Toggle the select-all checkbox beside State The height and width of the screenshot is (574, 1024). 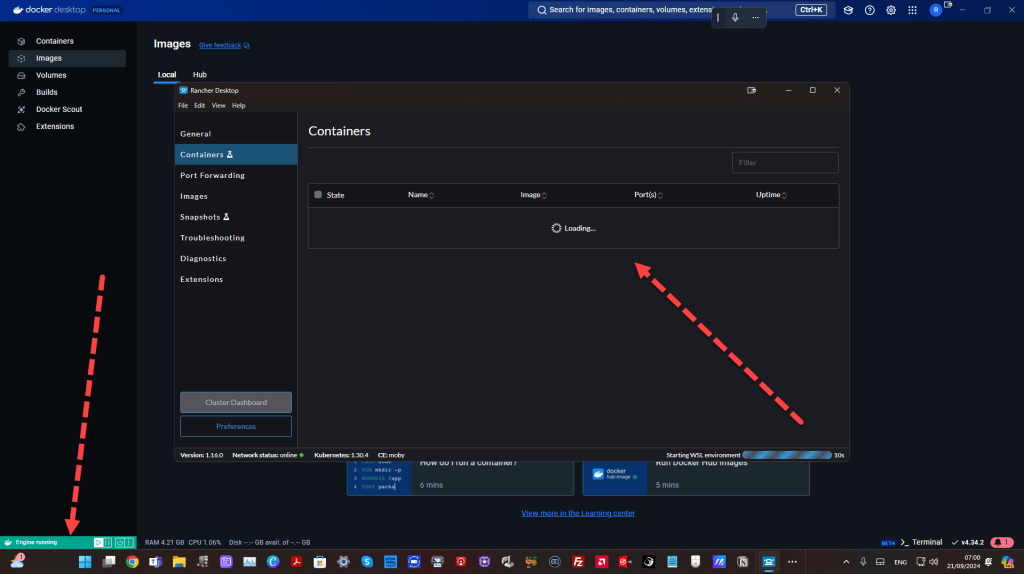(x=318, y=195)
